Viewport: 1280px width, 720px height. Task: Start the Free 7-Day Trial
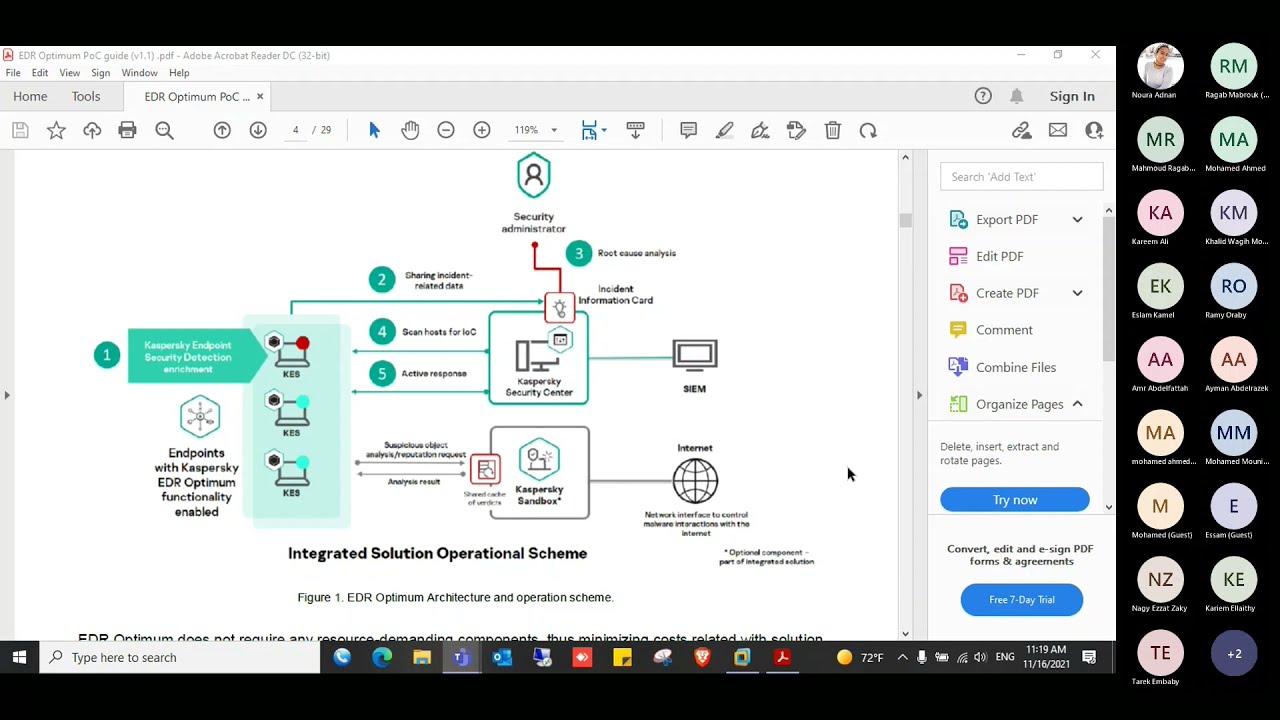(x=1021, y=600)
